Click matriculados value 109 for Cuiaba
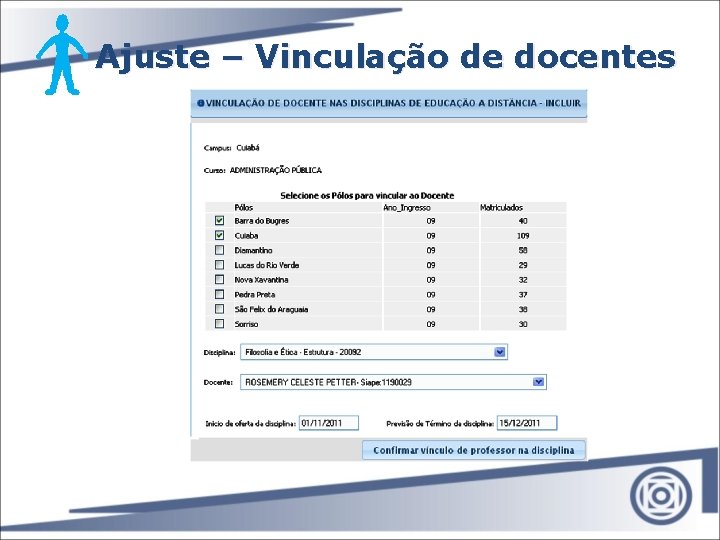720x540 pixels. (523, 236)
